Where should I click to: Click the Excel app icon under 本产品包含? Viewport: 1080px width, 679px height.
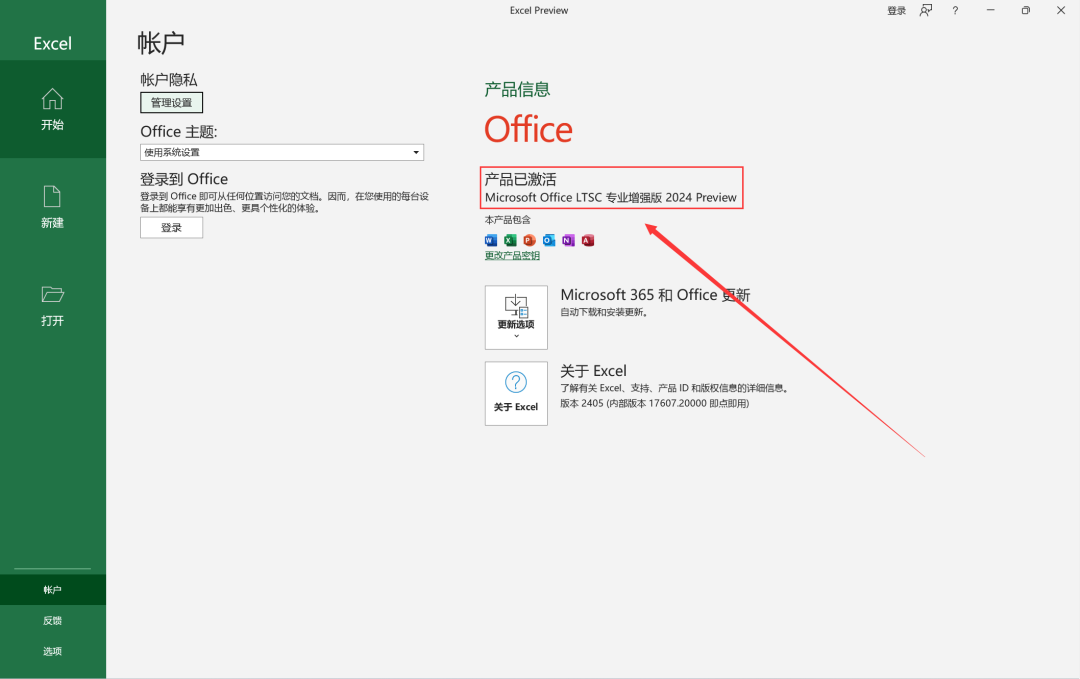(x=510, y=240)
